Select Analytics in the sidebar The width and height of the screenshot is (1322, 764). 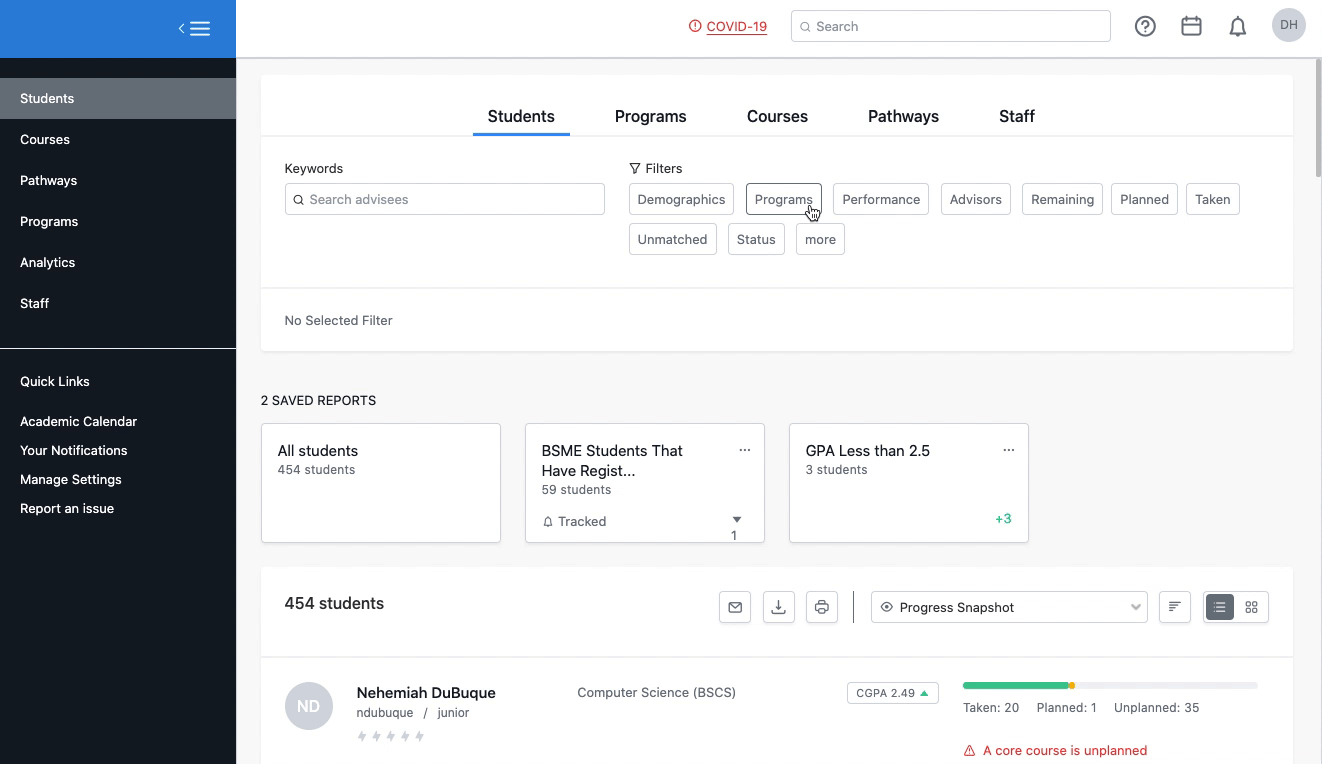click(x=47, y=262)
